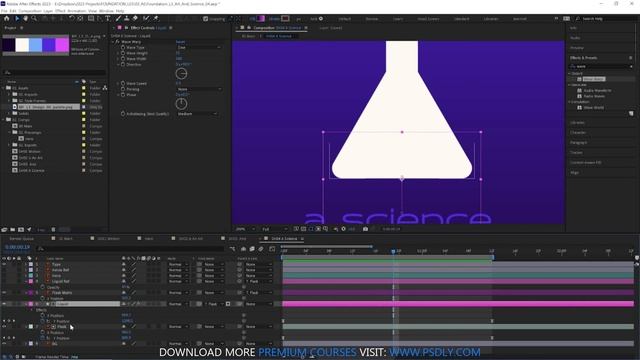Toggle timeline Motion Blur icon
640x360 pixels.
(x=261, y=249)
